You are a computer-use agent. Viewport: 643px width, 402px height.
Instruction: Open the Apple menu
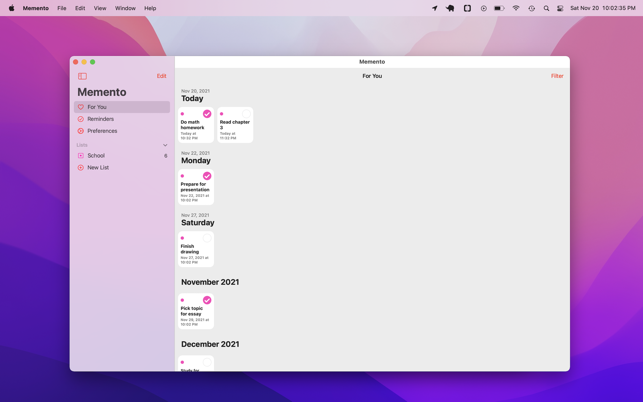12,8
